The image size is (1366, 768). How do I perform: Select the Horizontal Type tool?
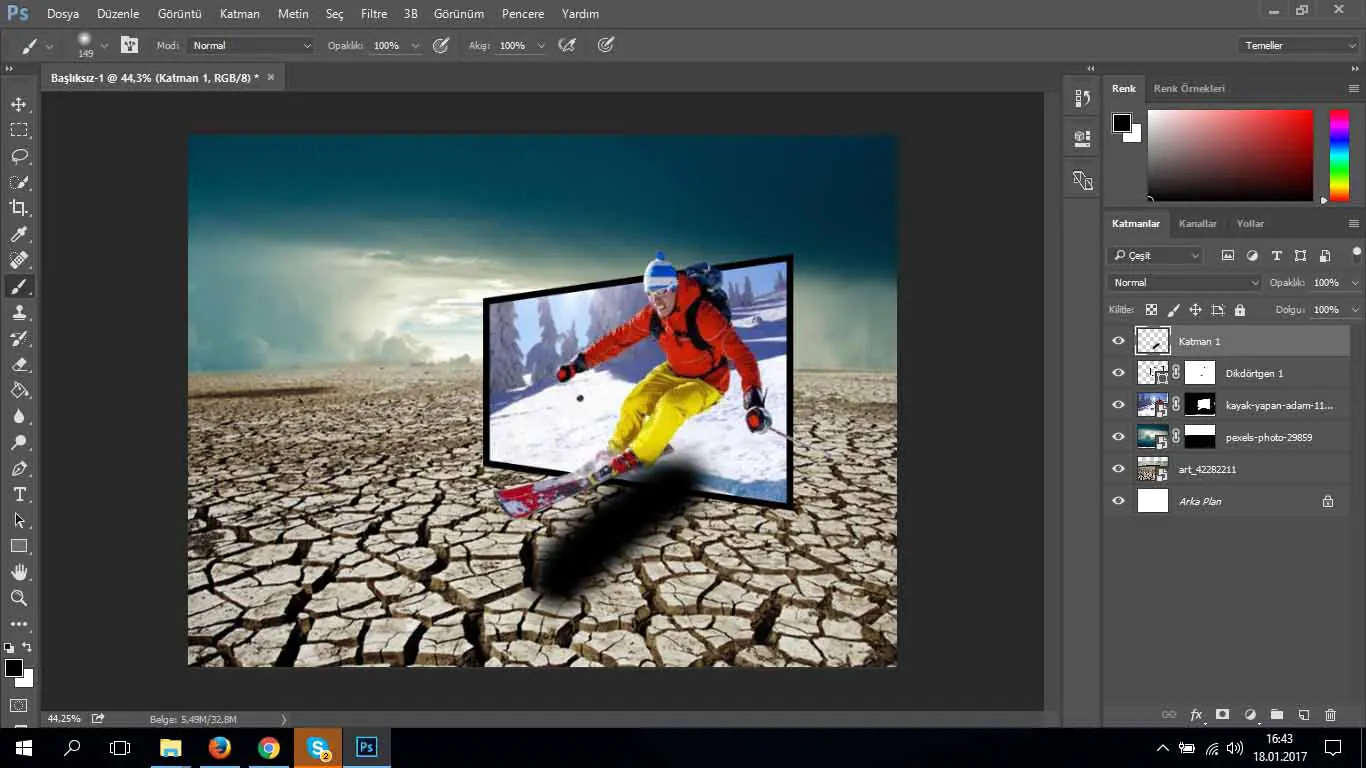19,494
